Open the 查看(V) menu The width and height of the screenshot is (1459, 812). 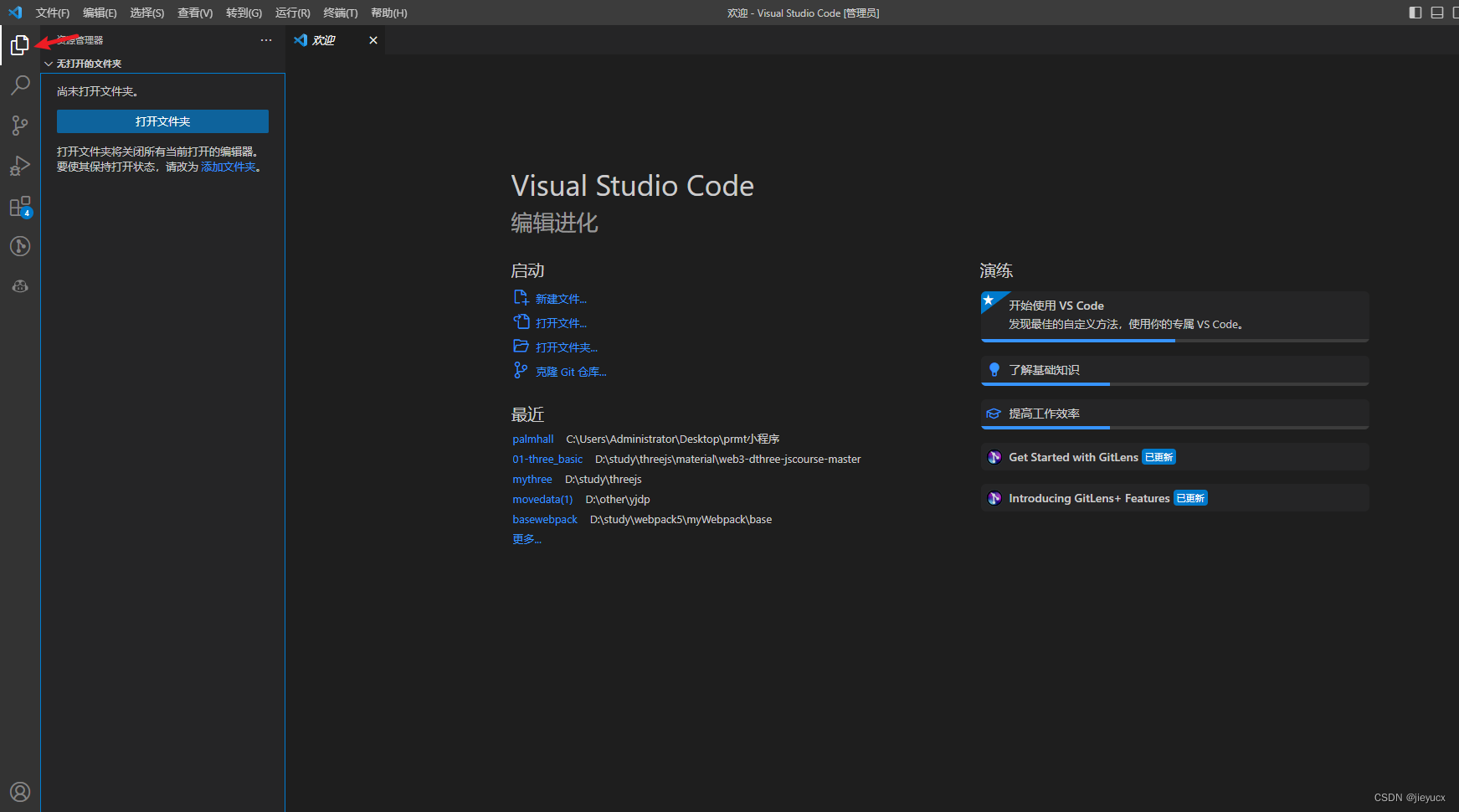click(195, 13)
